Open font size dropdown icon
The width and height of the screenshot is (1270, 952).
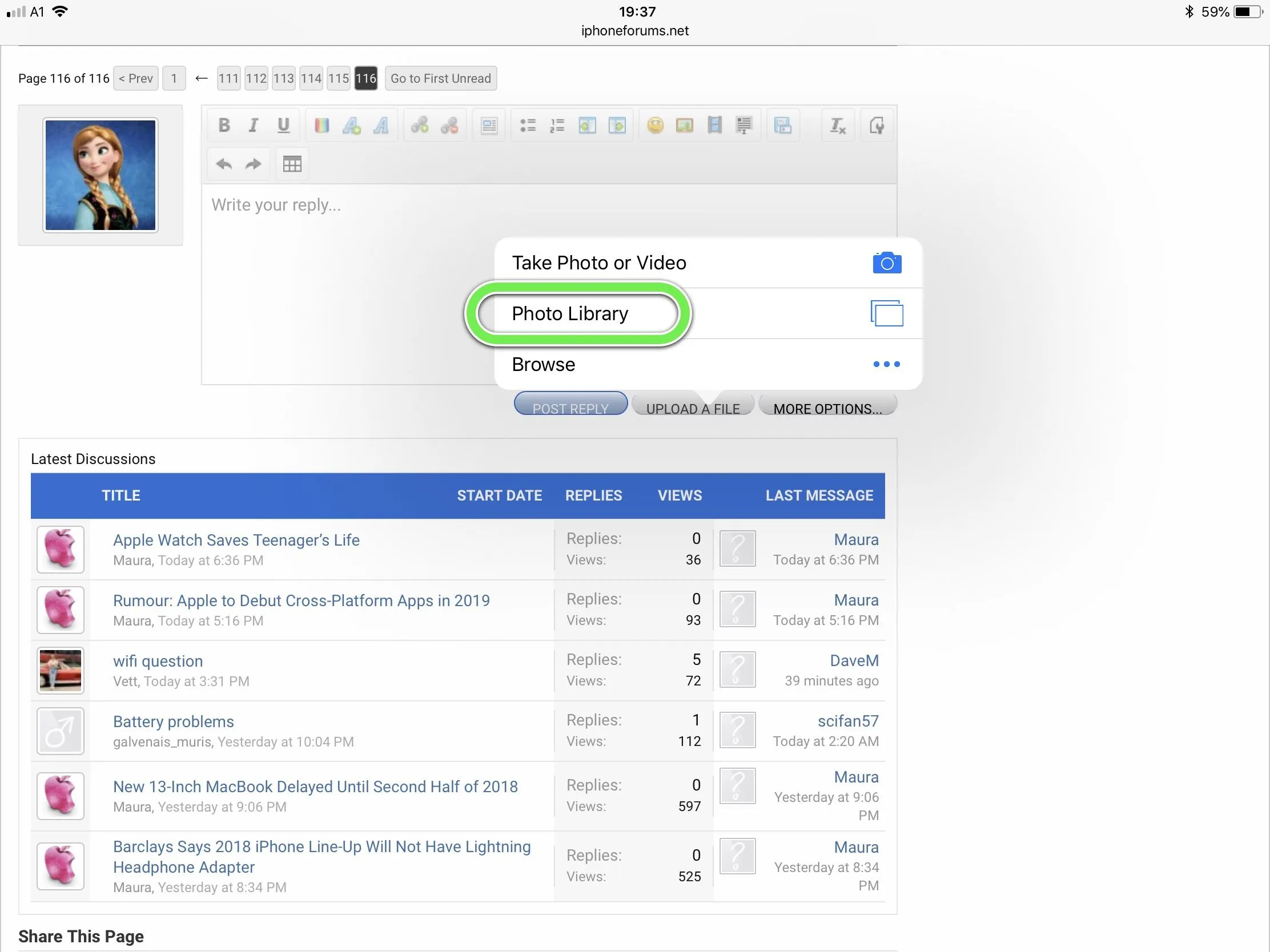tap(351, 125)
